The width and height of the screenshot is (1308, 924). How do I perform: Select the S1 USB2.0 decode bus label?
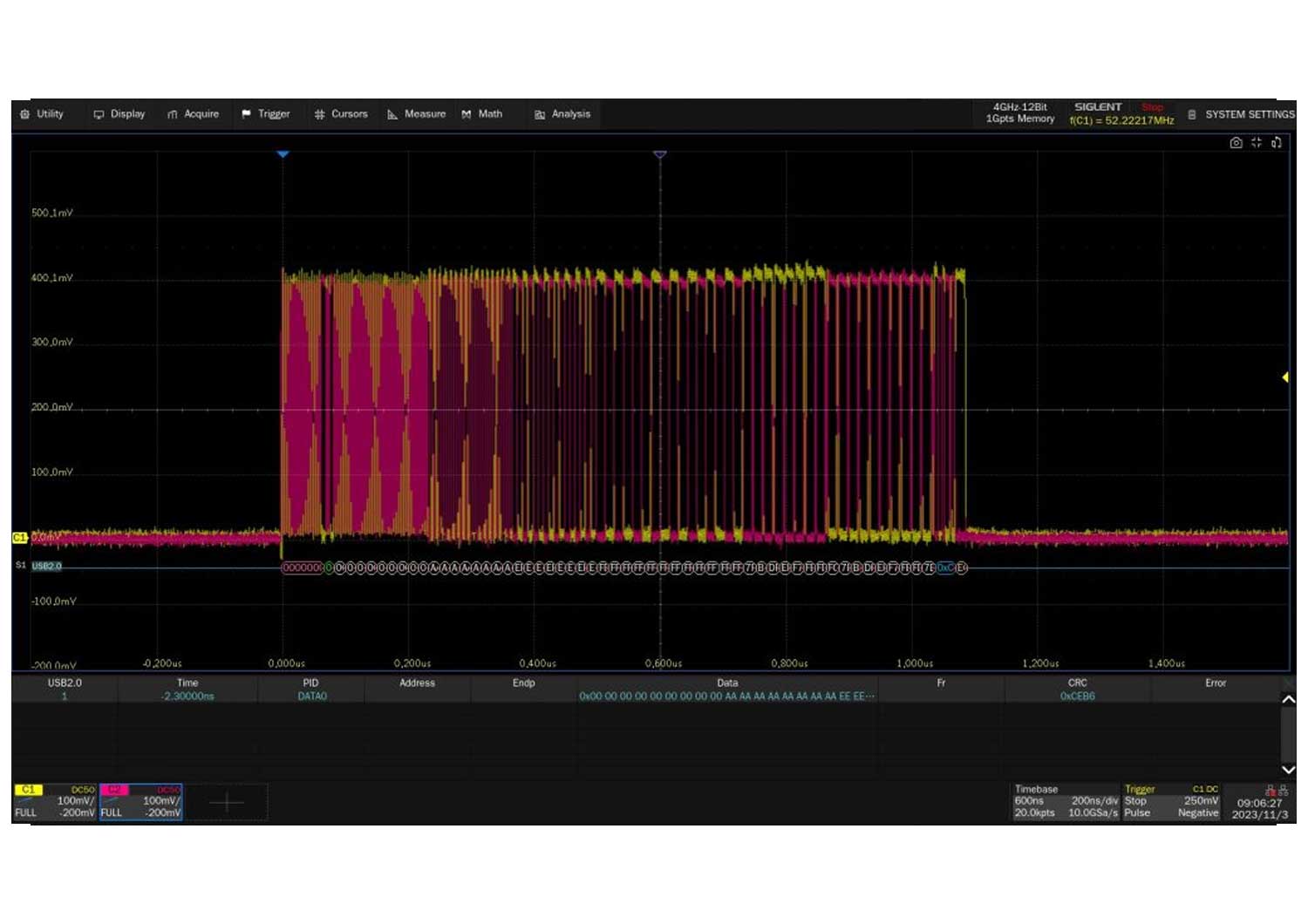coord(47,567)
